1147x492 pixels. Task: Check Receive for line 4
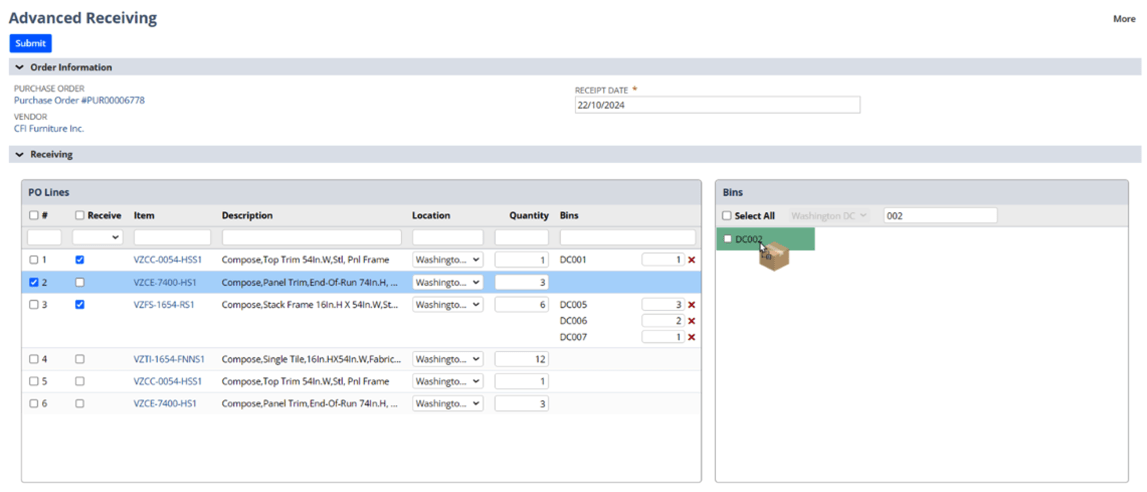coord(80,359)
